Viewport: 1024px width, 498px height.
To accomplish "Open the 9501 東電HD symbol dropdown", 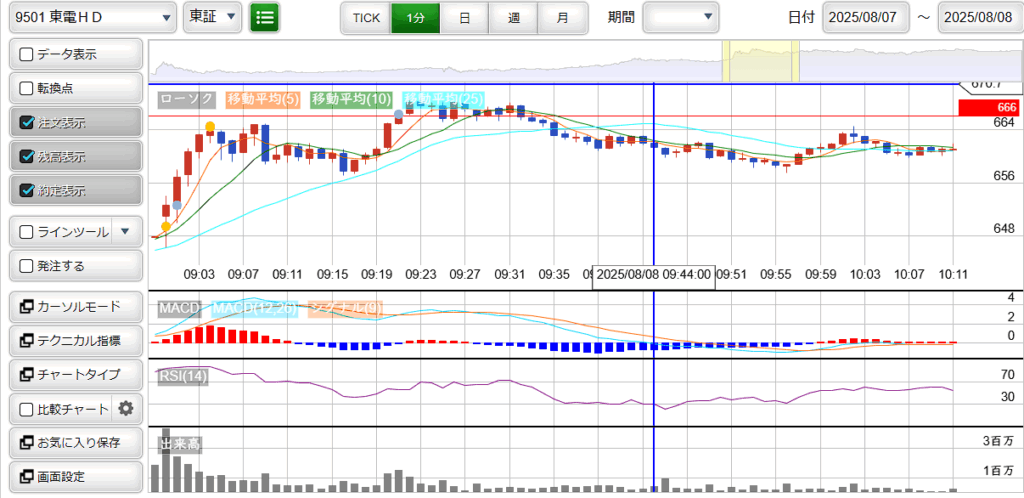I will tap(91, 17).
